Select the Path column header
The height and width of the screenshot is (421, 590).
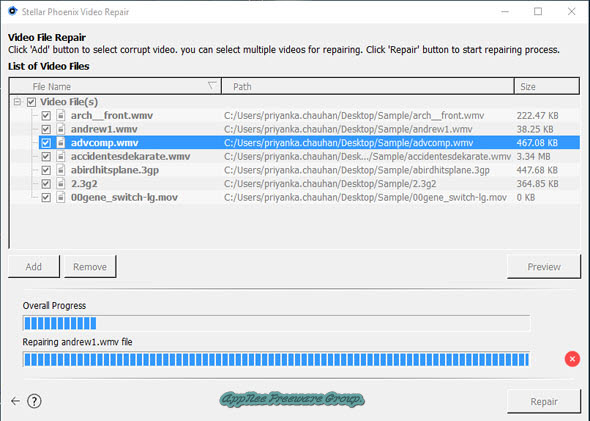pyautogui.click(x=368, y=86)
